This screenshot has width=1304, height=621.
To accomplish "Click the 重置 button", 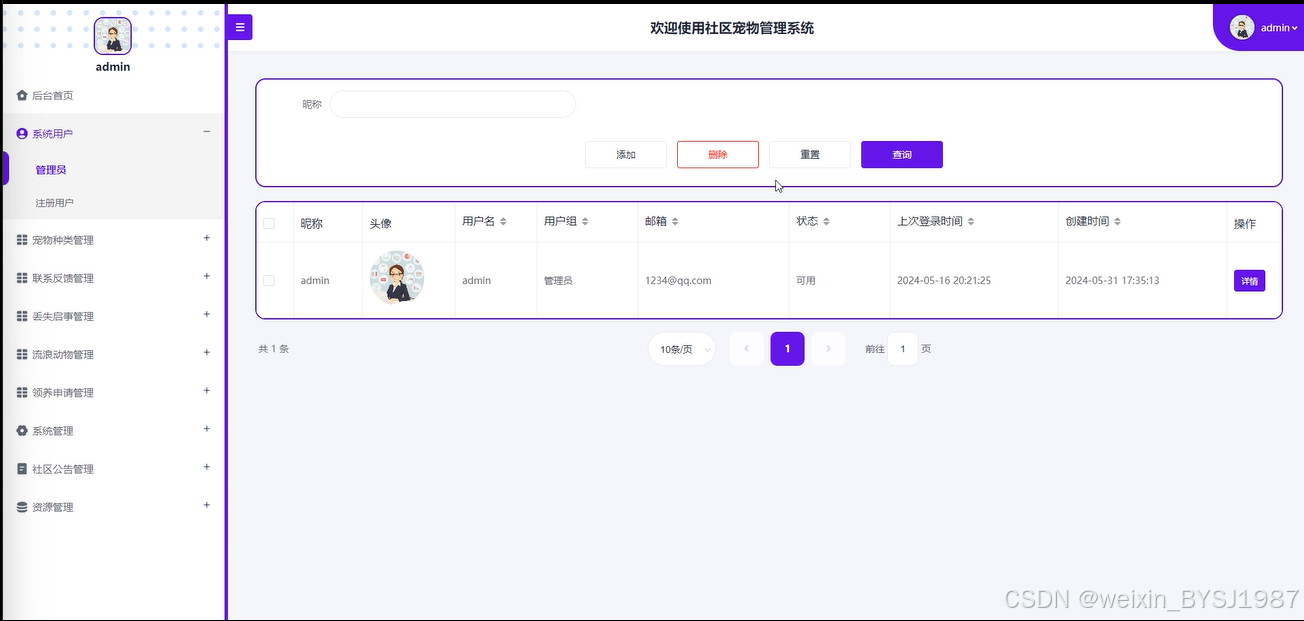I will 810,154.
